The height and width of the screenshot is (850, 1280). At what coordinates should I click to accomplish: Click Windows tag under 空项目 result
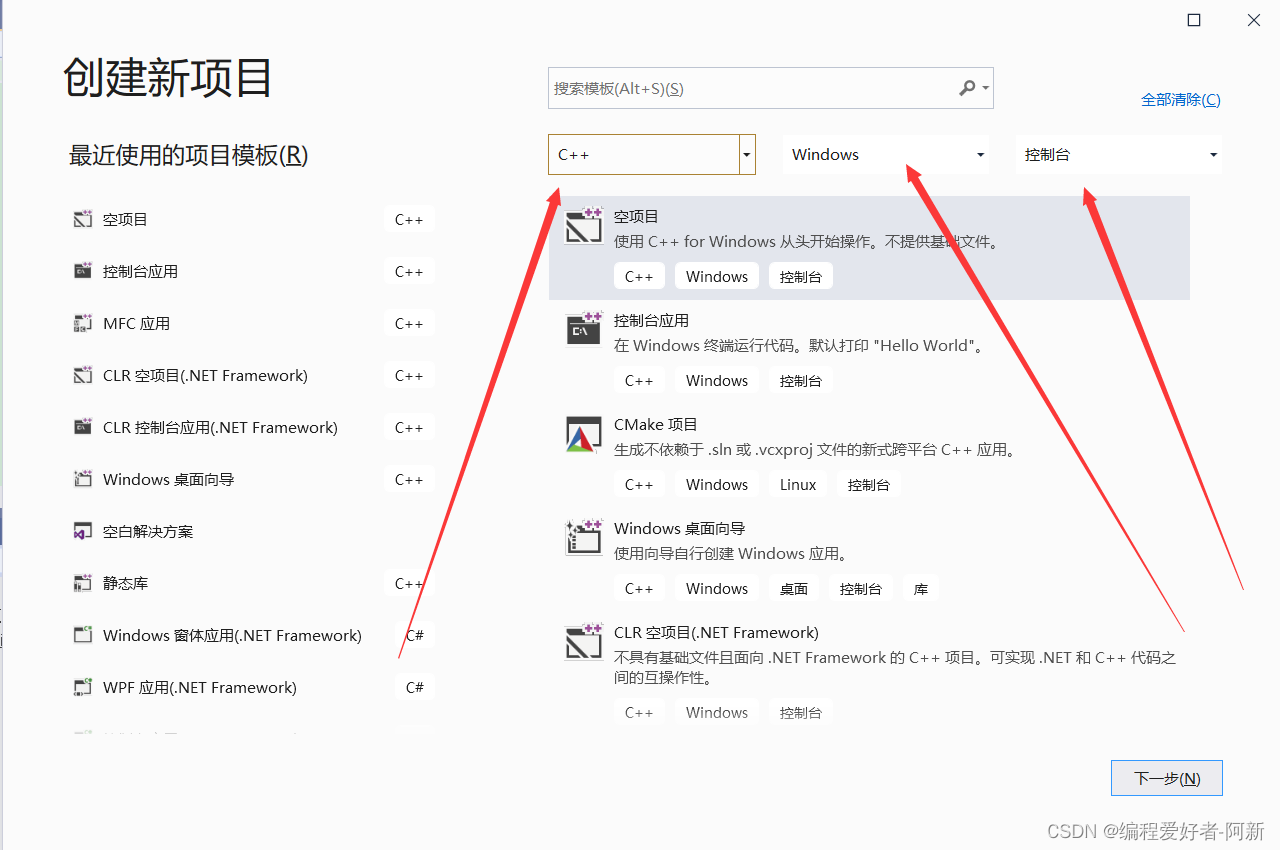tap(717, 277)
